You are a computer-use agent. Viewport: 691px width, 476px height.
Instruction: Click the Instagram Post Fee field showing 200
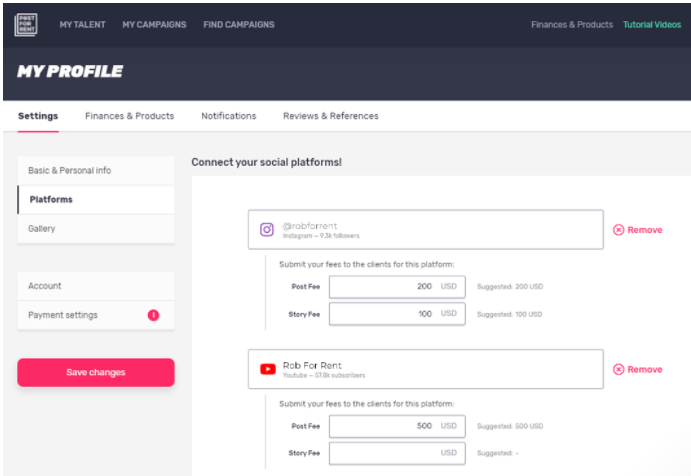click(x=397, y=287)
